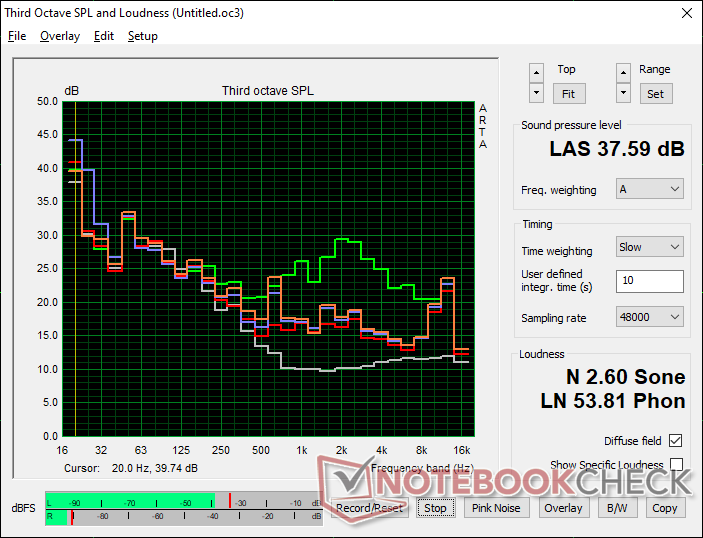Screen dimensions: 703x538
Task: Increase graph Range with up arrow
Action: (x=623, y=73)
